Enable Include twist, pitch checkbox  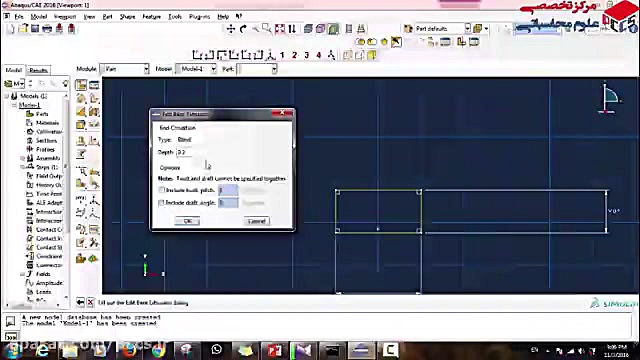click(162, 190)
